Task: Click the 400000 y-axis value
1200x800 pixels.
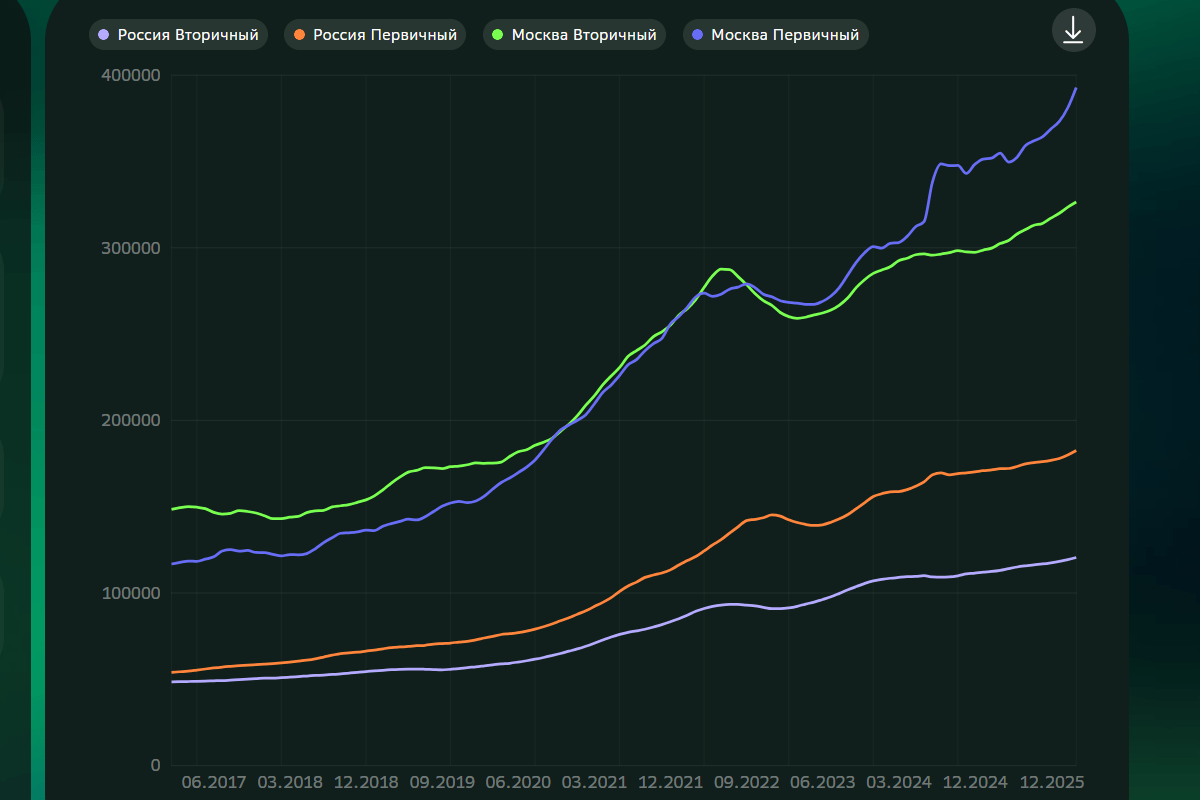Action: [131, 76]
